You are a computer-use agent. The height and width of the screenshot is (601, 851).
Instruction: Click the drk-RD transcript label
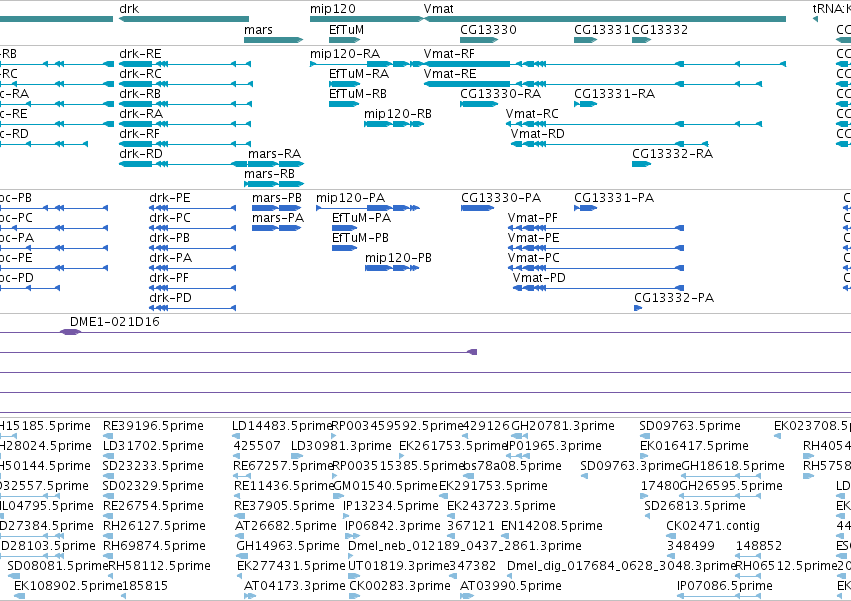(x=141, y=154)
